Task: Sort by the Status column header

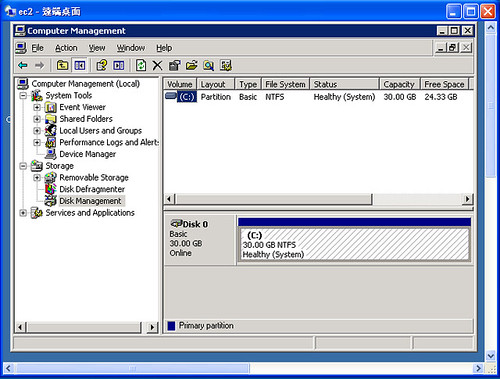Action: pos(344,84)
